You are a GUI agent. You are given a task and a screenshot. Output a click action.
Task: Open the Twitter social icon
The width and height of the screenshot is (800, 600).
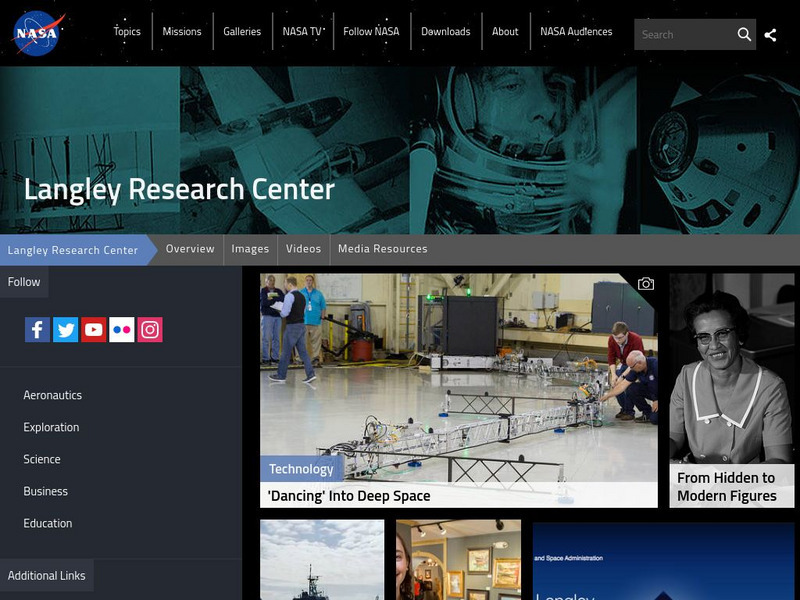(x=65, y=328)
